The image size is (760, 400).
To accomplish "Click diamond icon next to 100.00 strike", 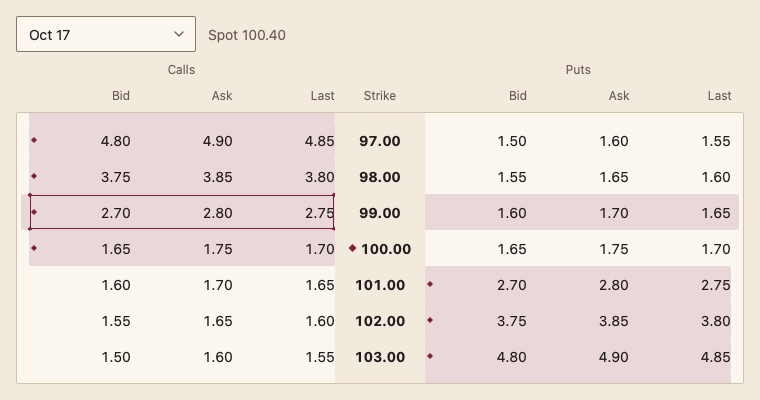I will point(352,248).
